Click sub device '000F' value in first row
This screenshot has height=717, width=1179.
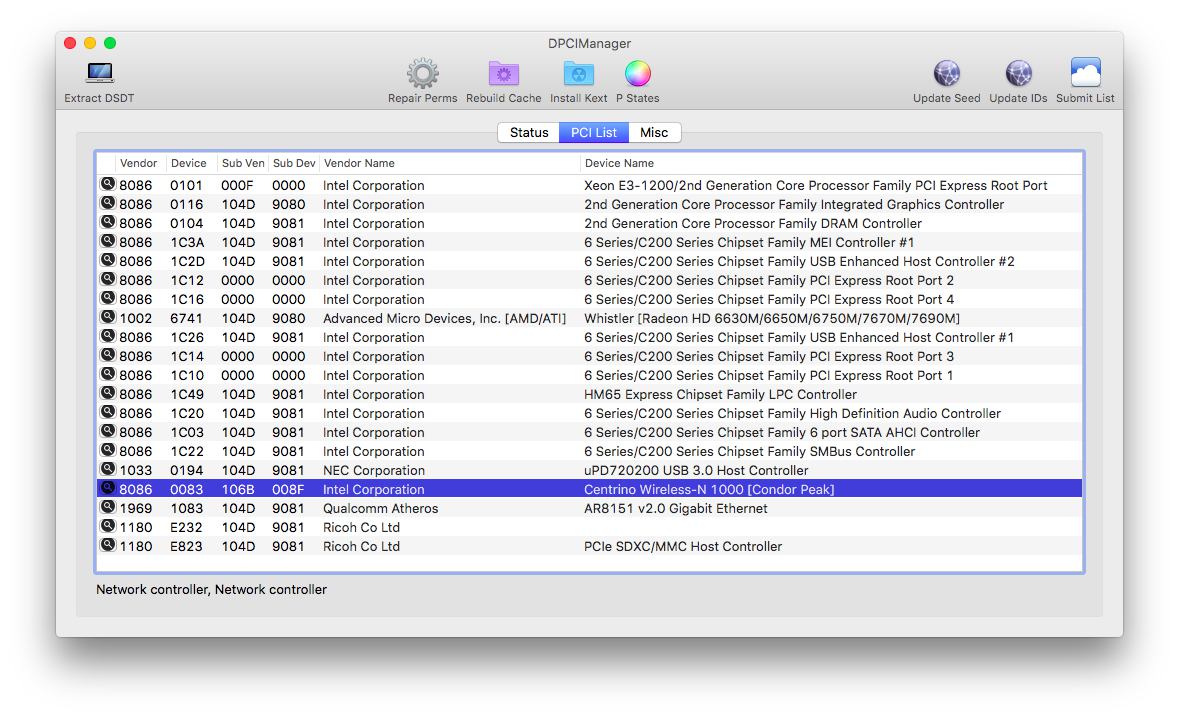point(237,186)
